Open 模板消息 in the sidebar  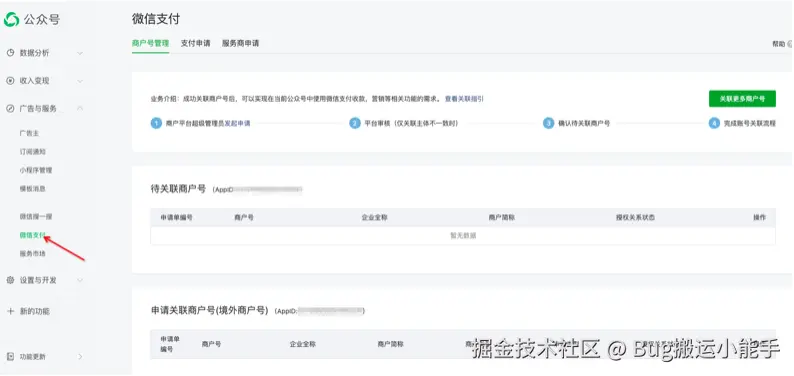click(x=33, y=188)
